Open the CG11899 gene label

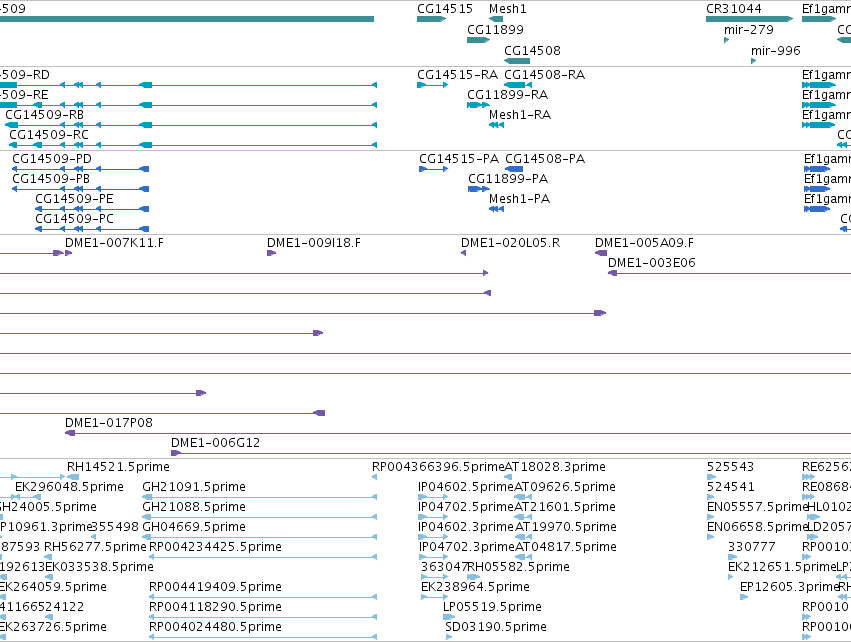point(495,30)
